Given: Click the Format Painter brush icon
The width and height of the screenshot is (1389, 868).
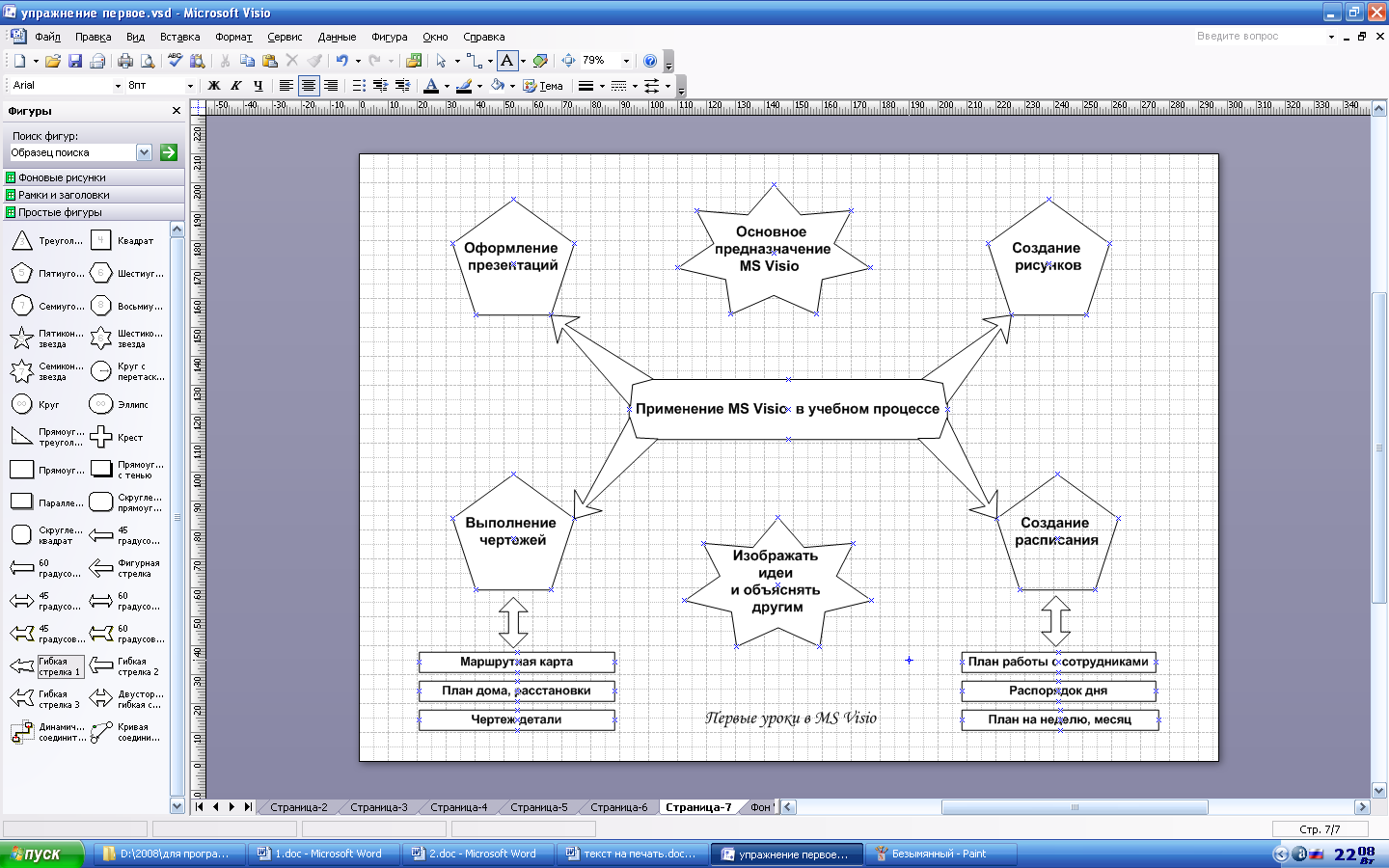Looking at the screenshot, I should 314,61.
